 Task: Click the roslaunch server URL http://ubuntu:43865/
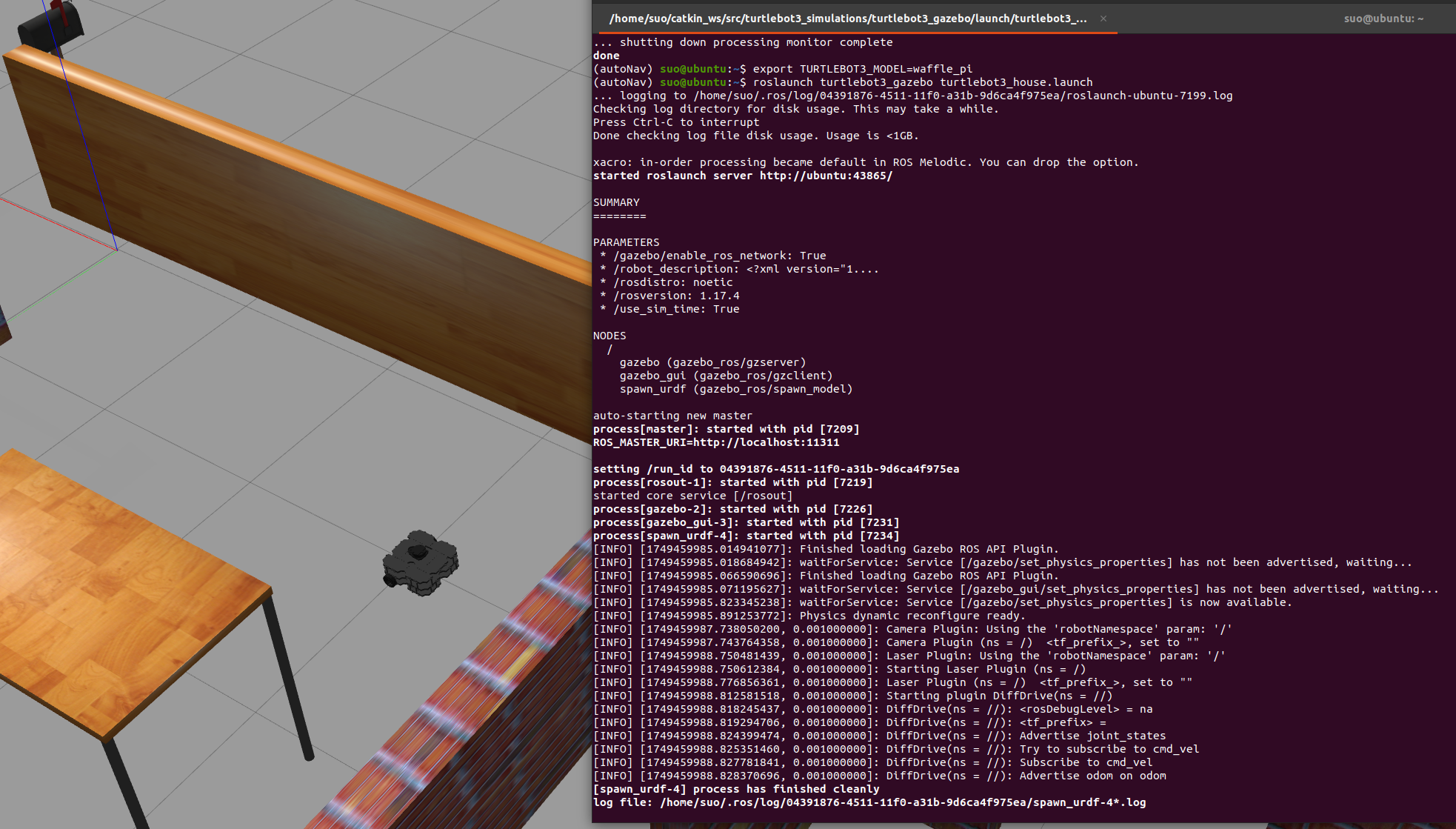tap(826, 176)
